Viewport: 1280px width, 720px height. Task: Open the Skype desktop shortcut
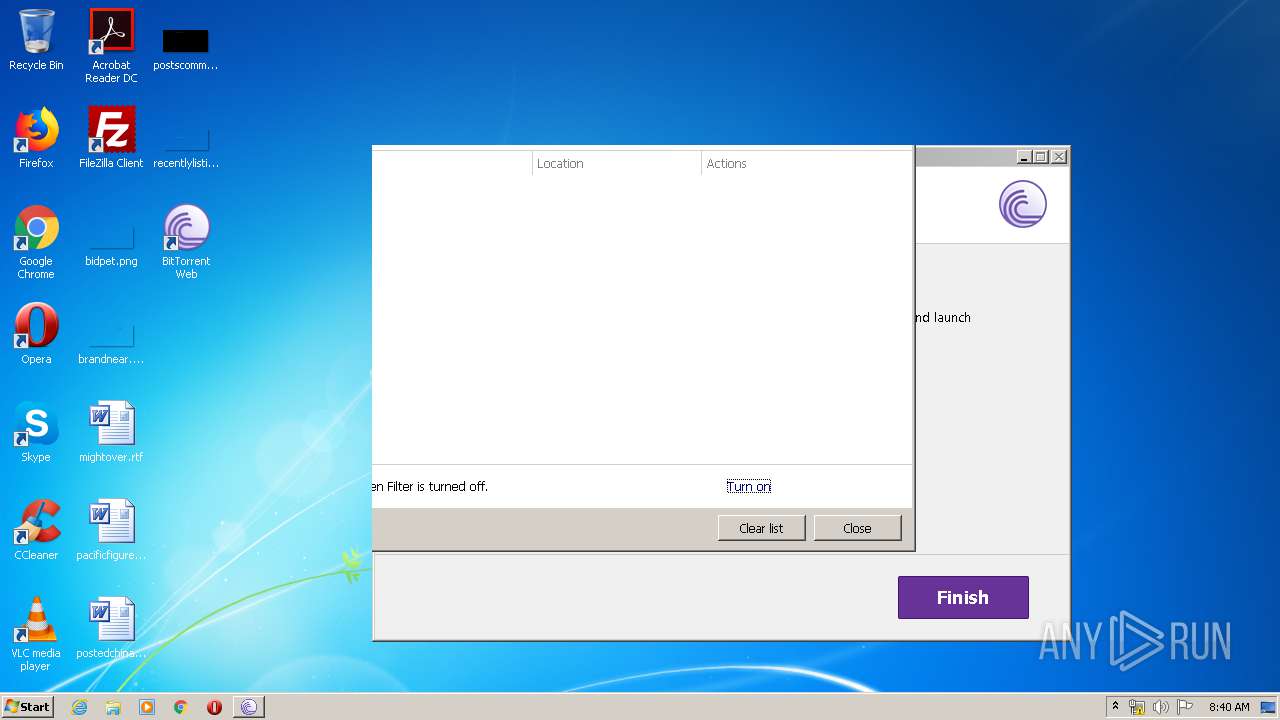[36, 432]
